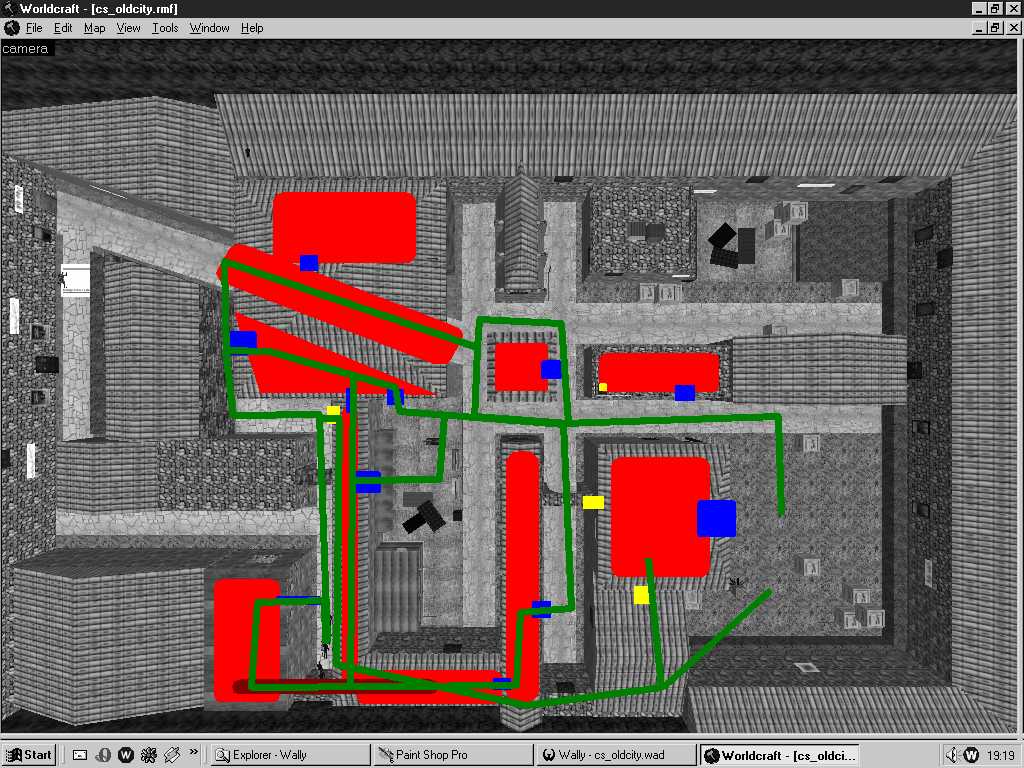Open the Map menu

pos(94,28)
